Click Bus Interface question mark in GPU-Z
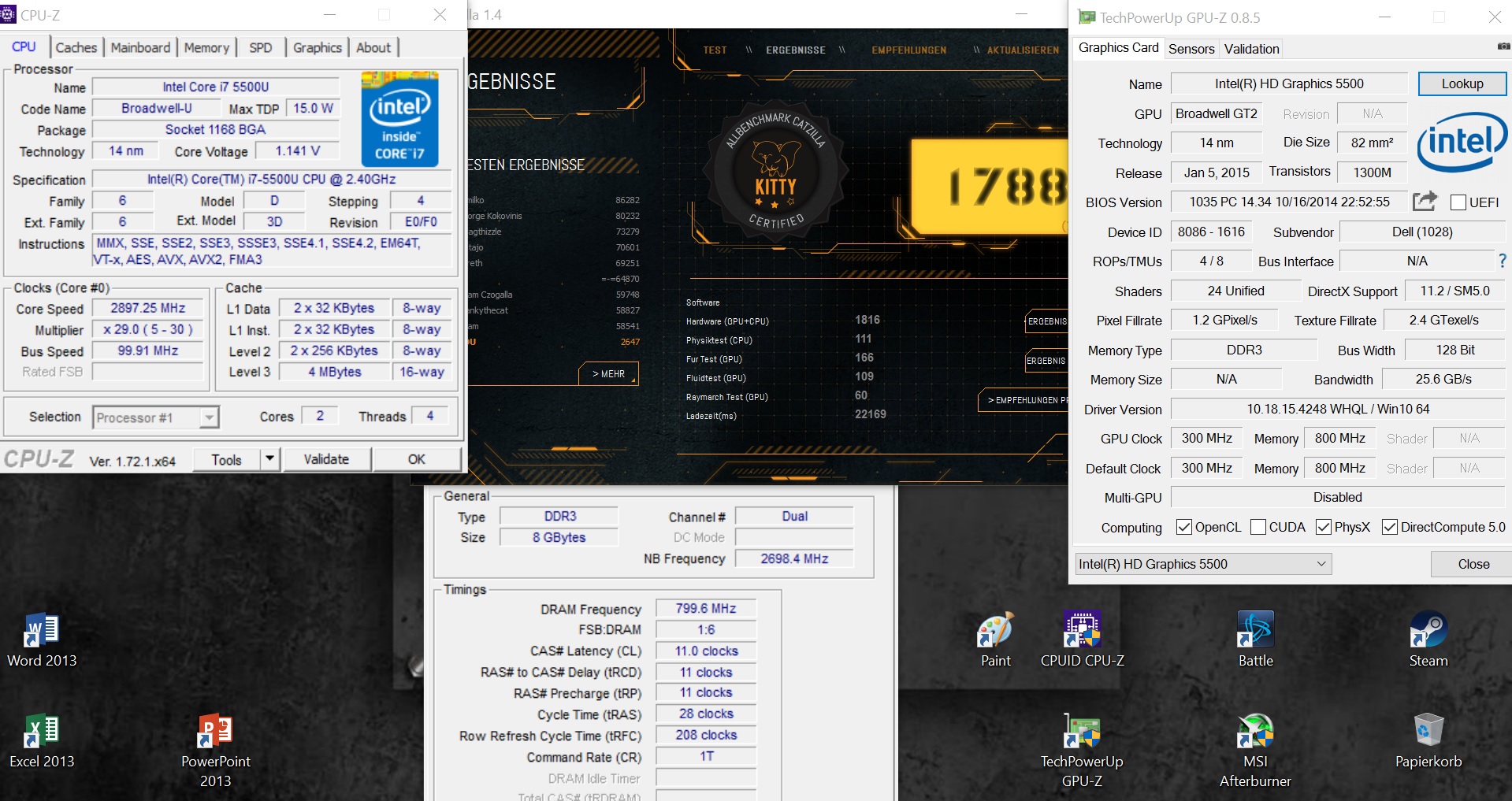 point(1502,261)
